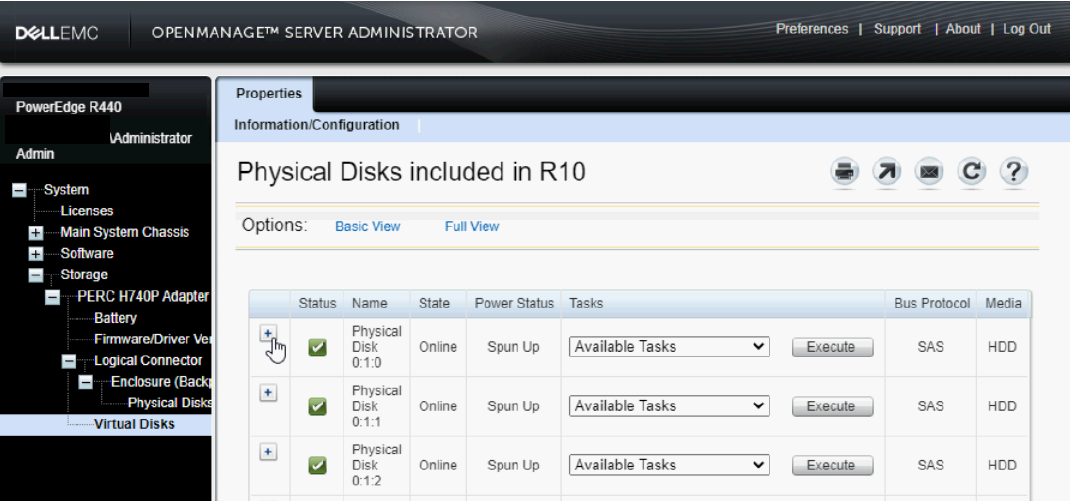The height and width of the screenshot is (501, 1070).
Task: Click green status checkmark for Disk 0:1:2
Action: pos(317,465)
